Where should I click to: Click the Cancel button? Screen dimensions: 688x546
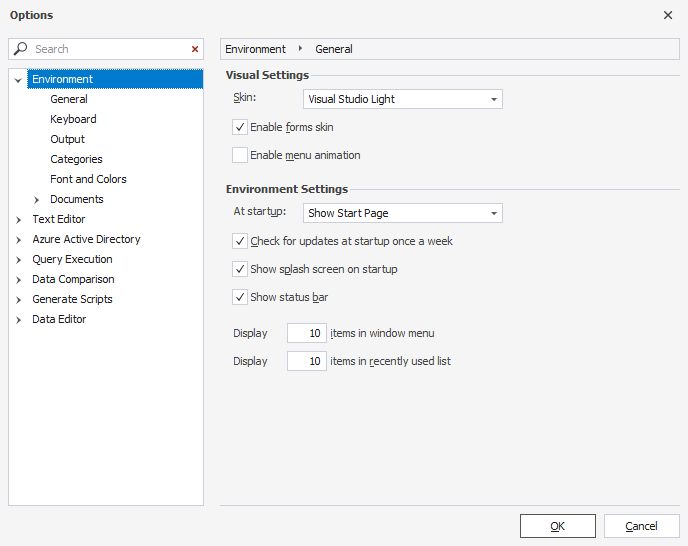click(x=641, y=526)
